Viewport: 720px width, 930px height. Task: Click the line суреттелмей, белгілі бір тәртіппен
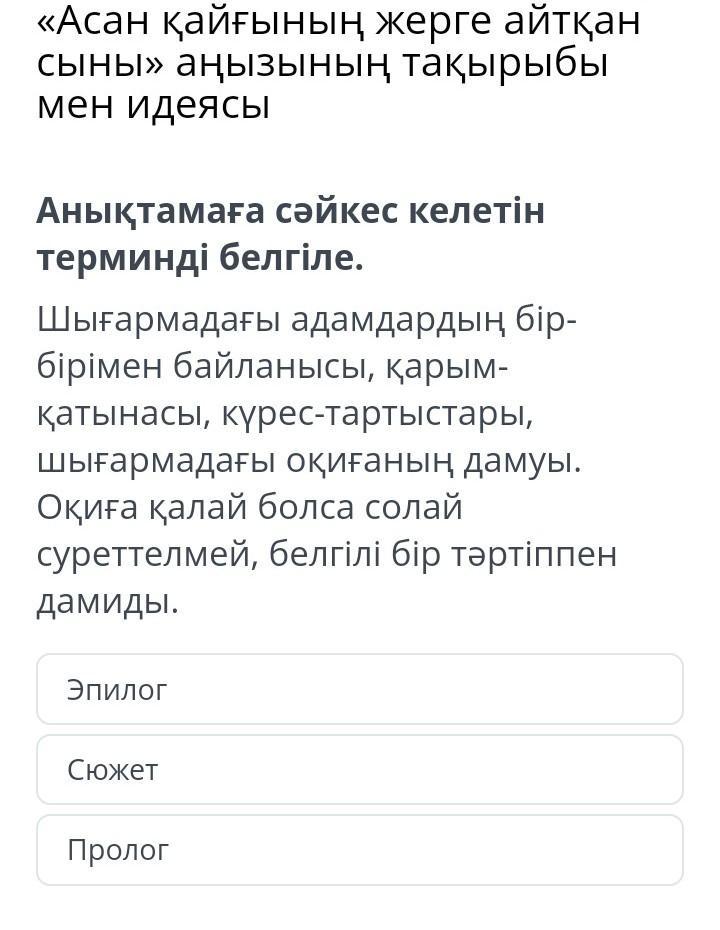pyautogui.click(x=327, y=554)
